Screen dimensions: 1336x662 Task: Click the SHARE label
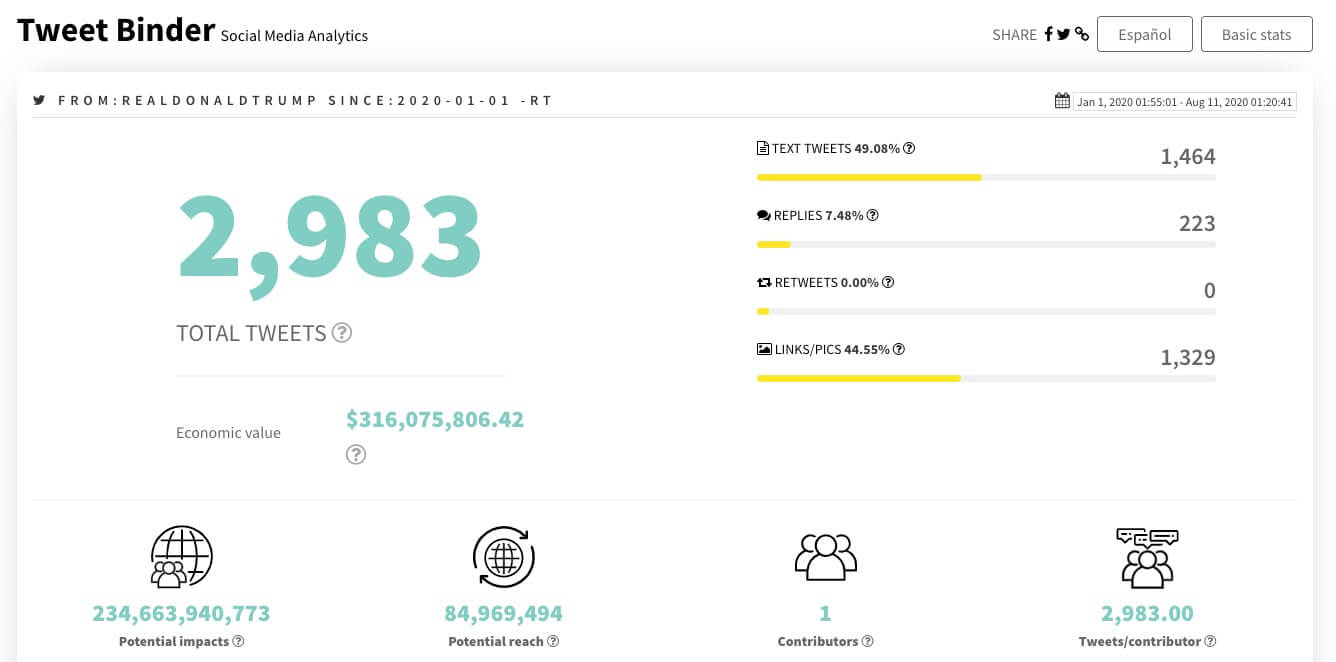point(1014,34)
